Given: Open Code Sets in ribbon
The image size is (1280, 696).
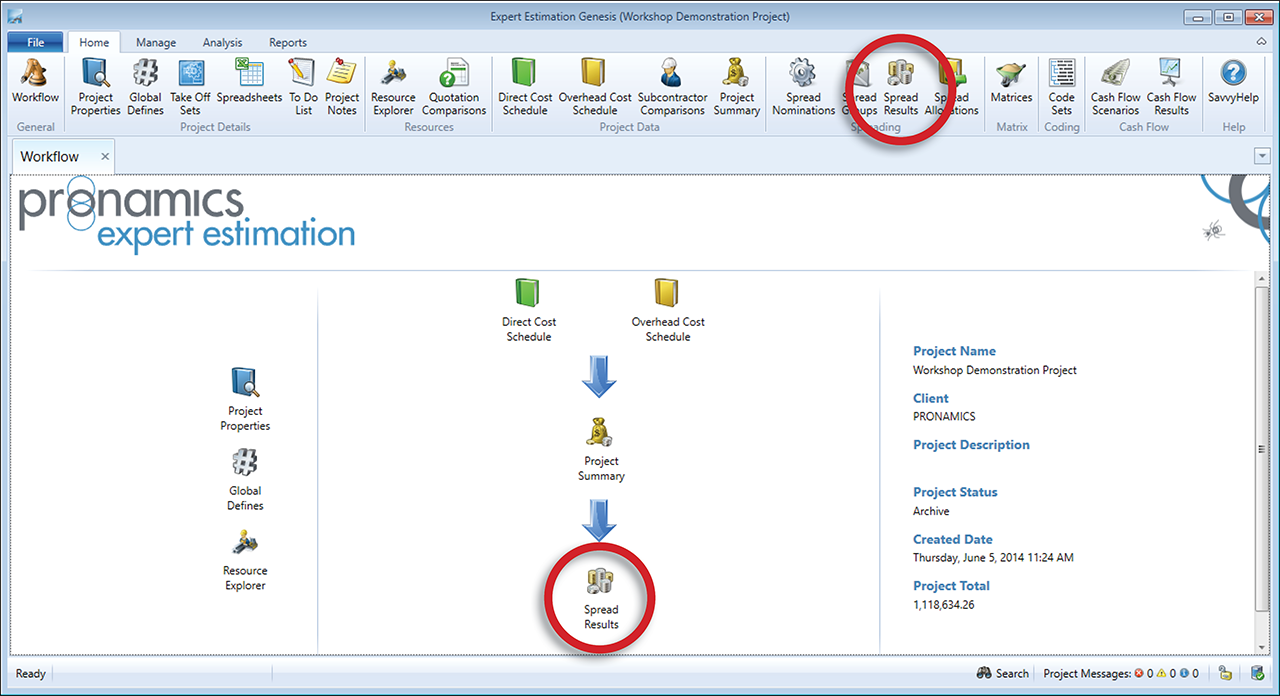Looking at the screenshot, I should pos(1061,85).
